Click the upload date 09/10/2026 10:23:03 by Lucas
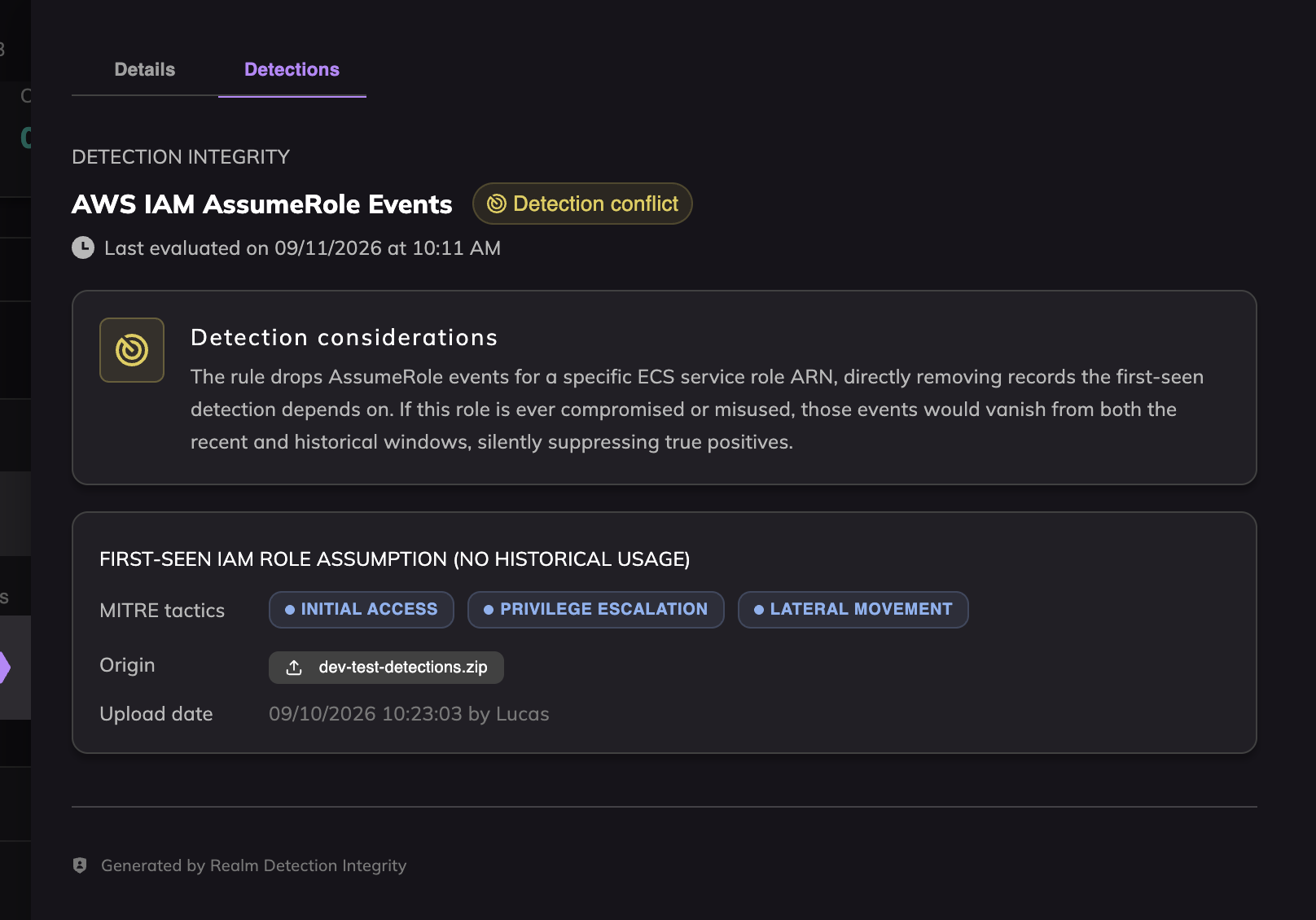 pyautogui.click(x=409, y=714)
